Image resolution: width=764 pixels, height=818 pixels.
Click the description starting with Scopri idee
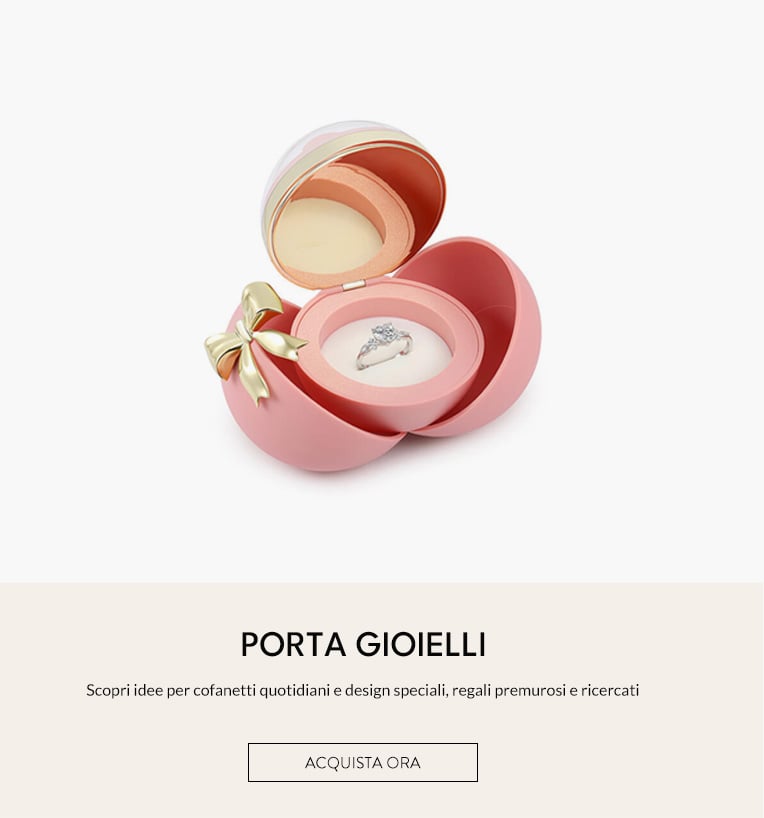pos(363,690)
